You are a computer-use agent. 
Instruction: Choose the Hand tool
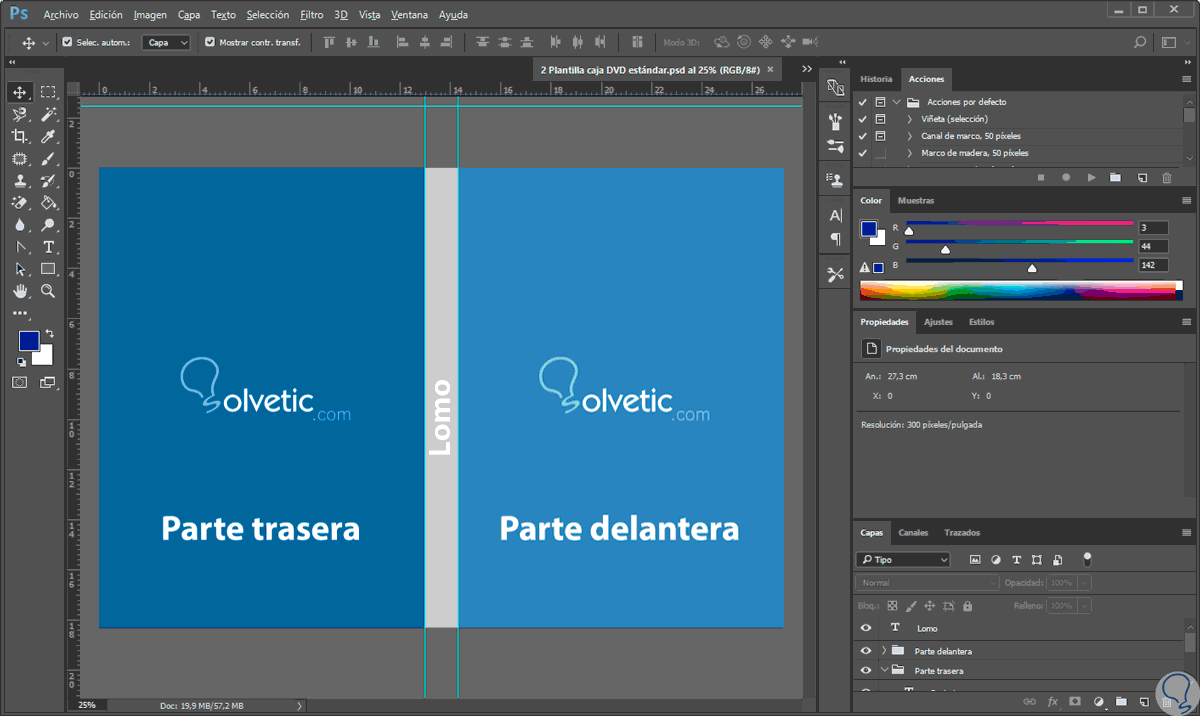19,291
